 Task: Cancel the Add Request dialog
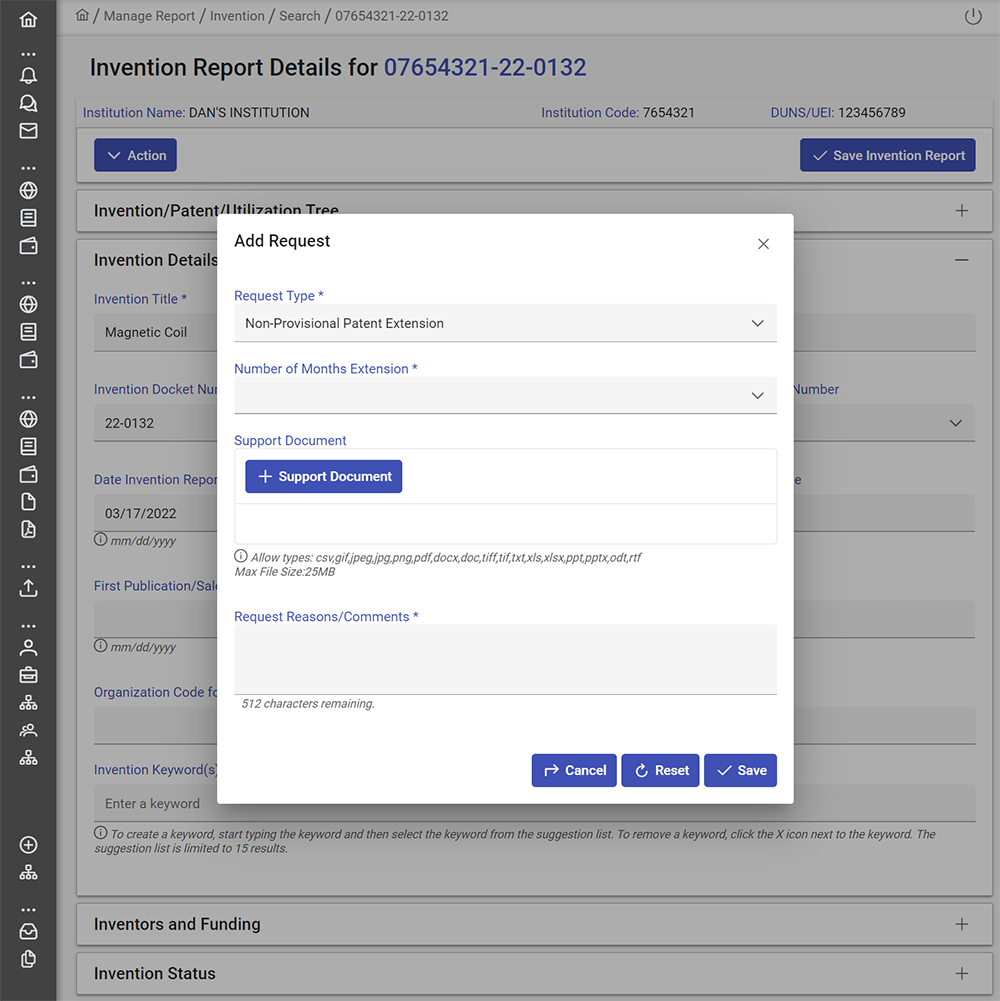pyautogui.click(x=574, y=771)
